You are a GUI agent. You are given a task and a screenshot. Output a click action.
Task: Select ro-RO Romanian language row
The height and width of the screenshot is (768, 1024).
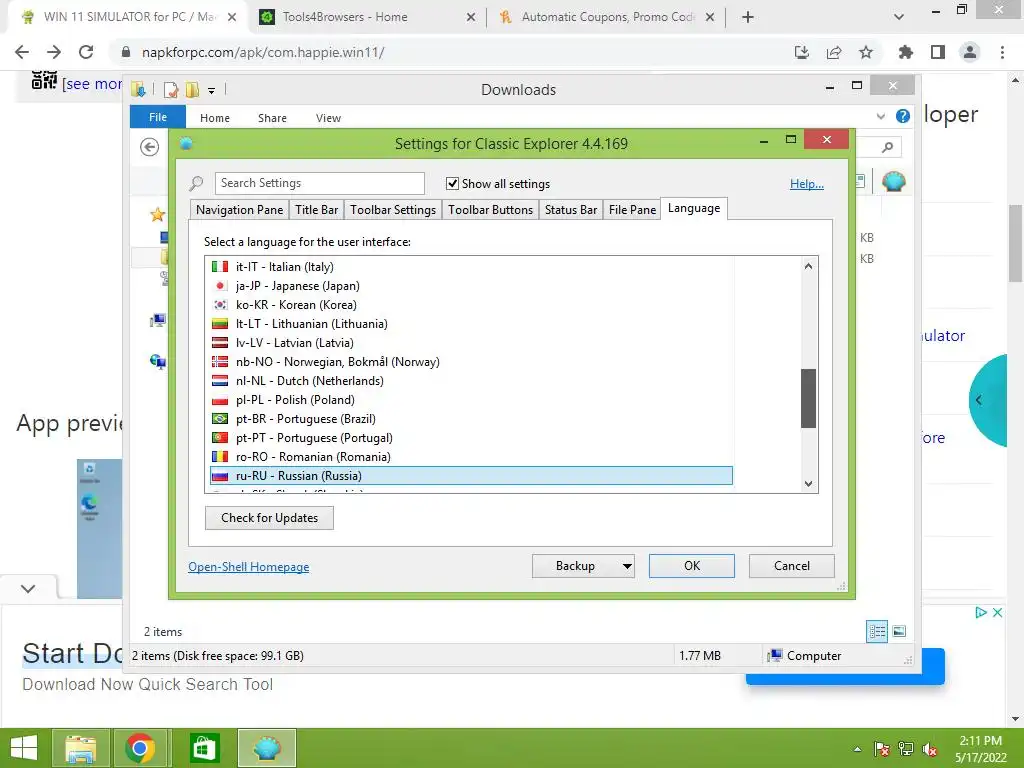click(x=471, y=456)
